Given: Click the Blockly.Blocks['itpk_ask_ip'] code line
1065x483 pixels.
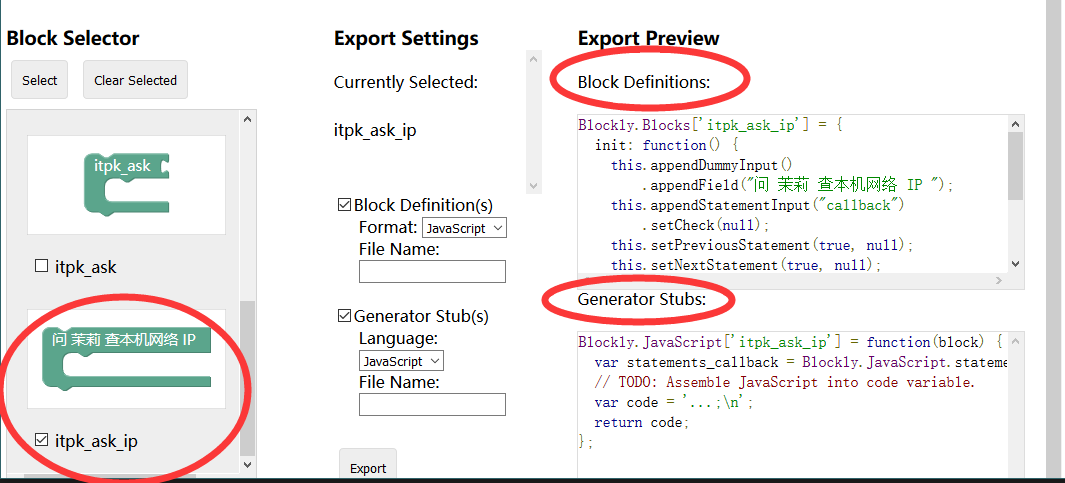Looking at the screenshot, I should point(710,125).
